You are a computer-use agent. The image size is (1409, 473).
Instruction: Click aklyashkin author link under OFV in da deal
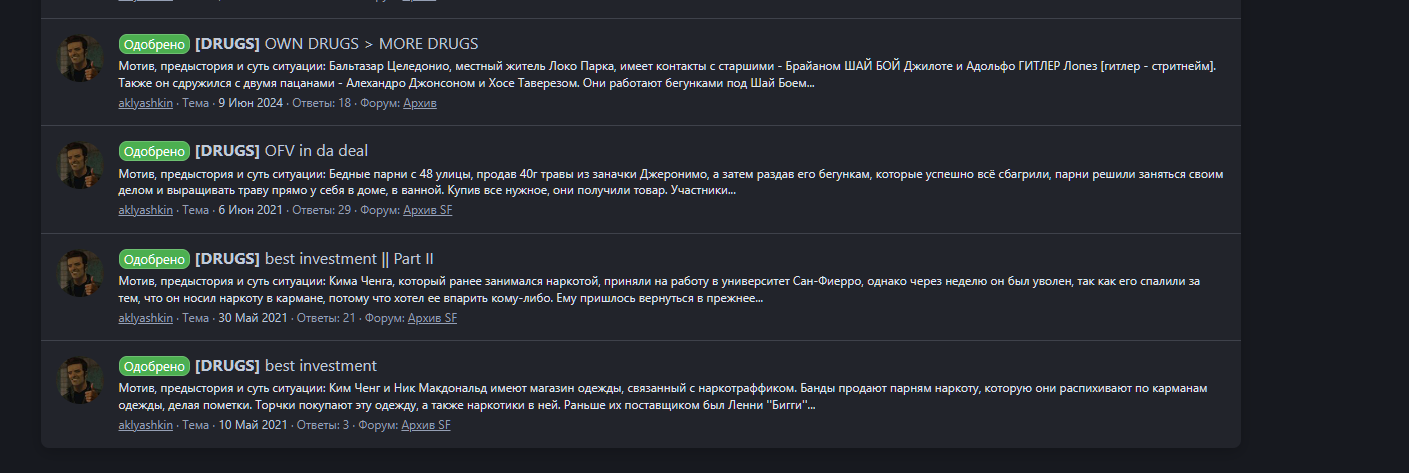tap(145, 210)
